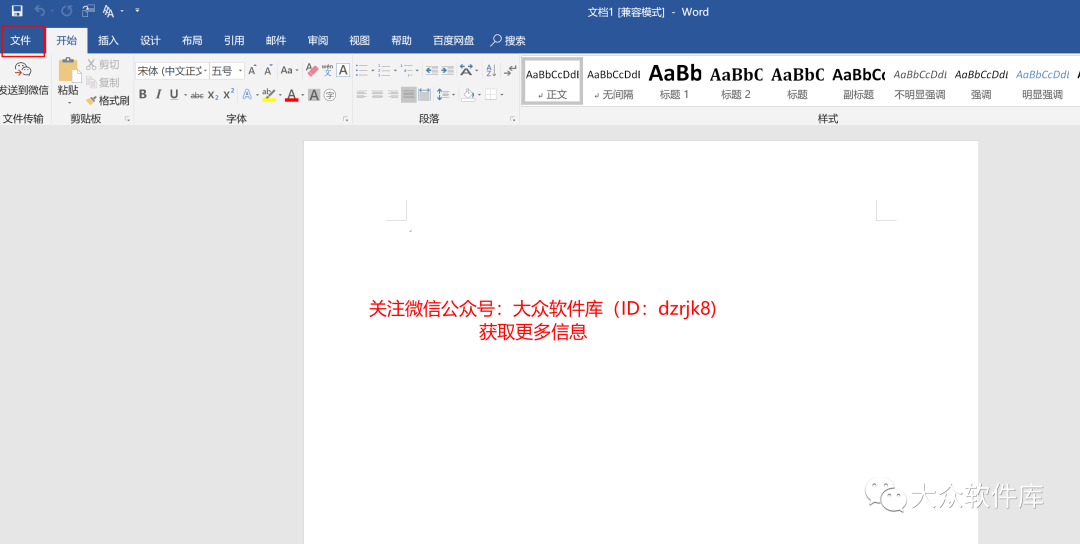Open the Asian layout (A with arrows) dropdown

pyautogui.click(x=469, y=70)
